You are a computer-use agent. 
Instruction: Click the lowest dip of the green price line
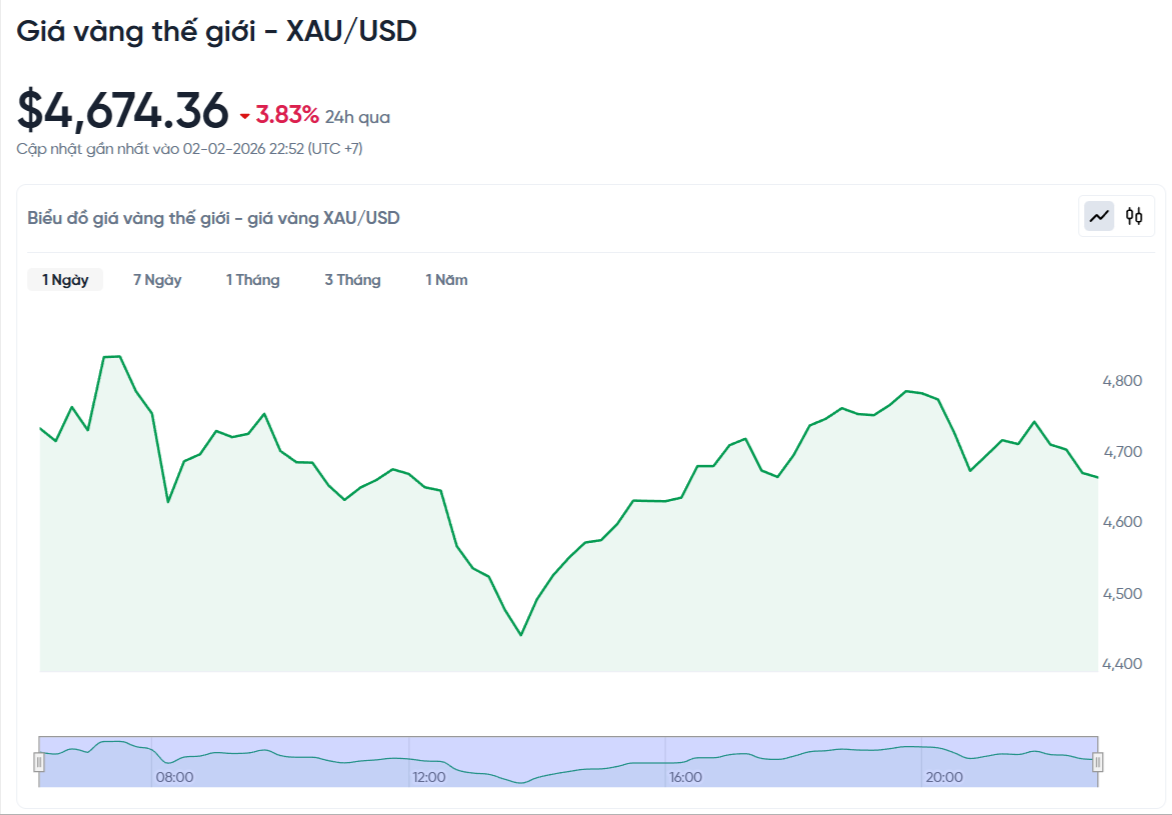tap(521, 635)
